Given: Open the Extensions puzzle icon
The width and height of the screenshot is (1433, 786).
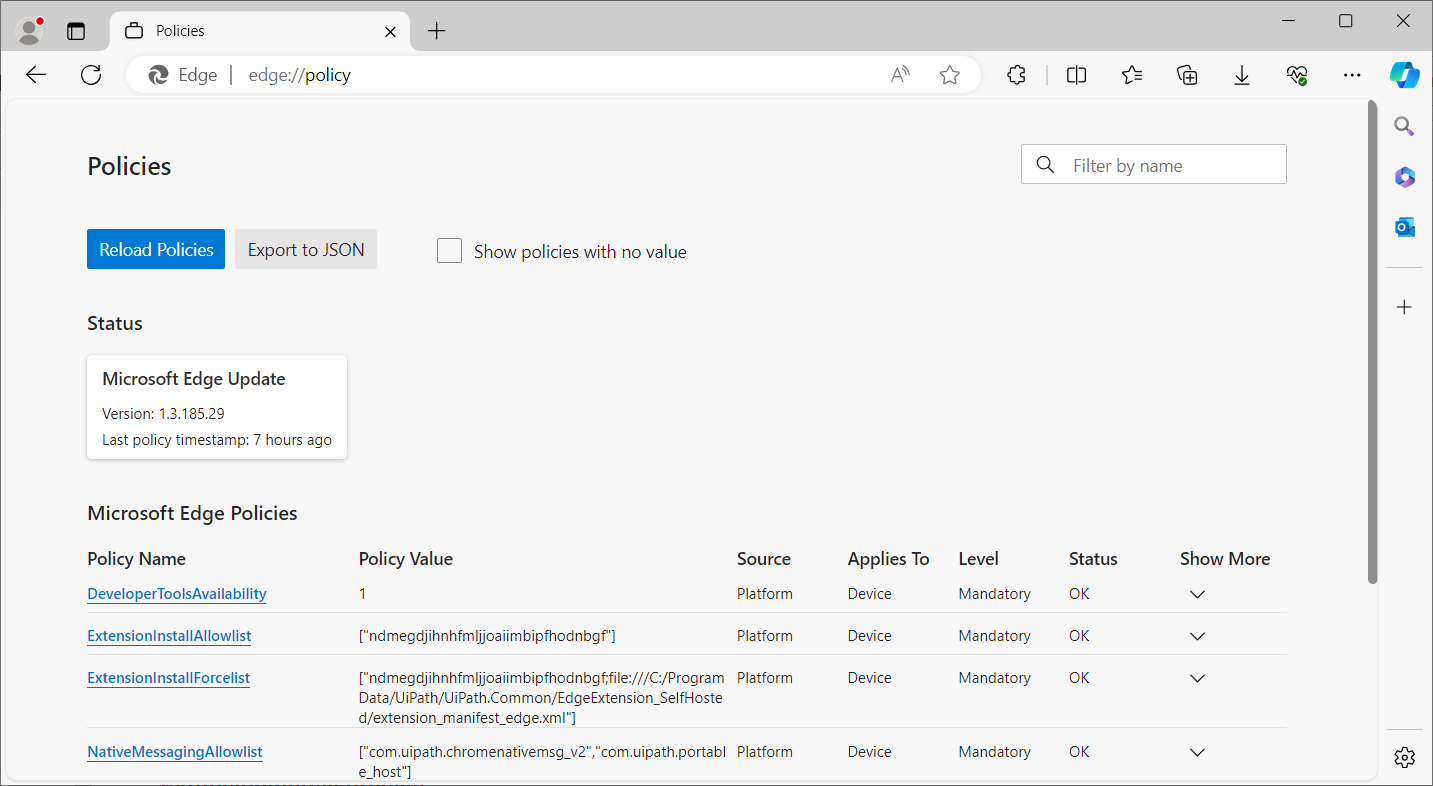Looking at the screenshot, I should 1016,75.
